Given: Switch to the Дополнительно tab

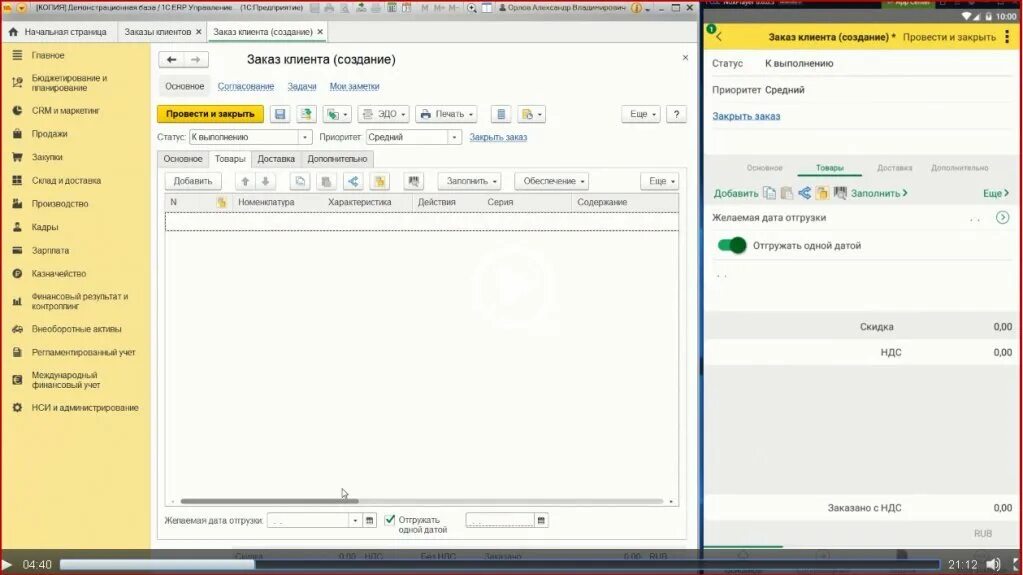Looking at the screenshot, I should pos(337,159).
